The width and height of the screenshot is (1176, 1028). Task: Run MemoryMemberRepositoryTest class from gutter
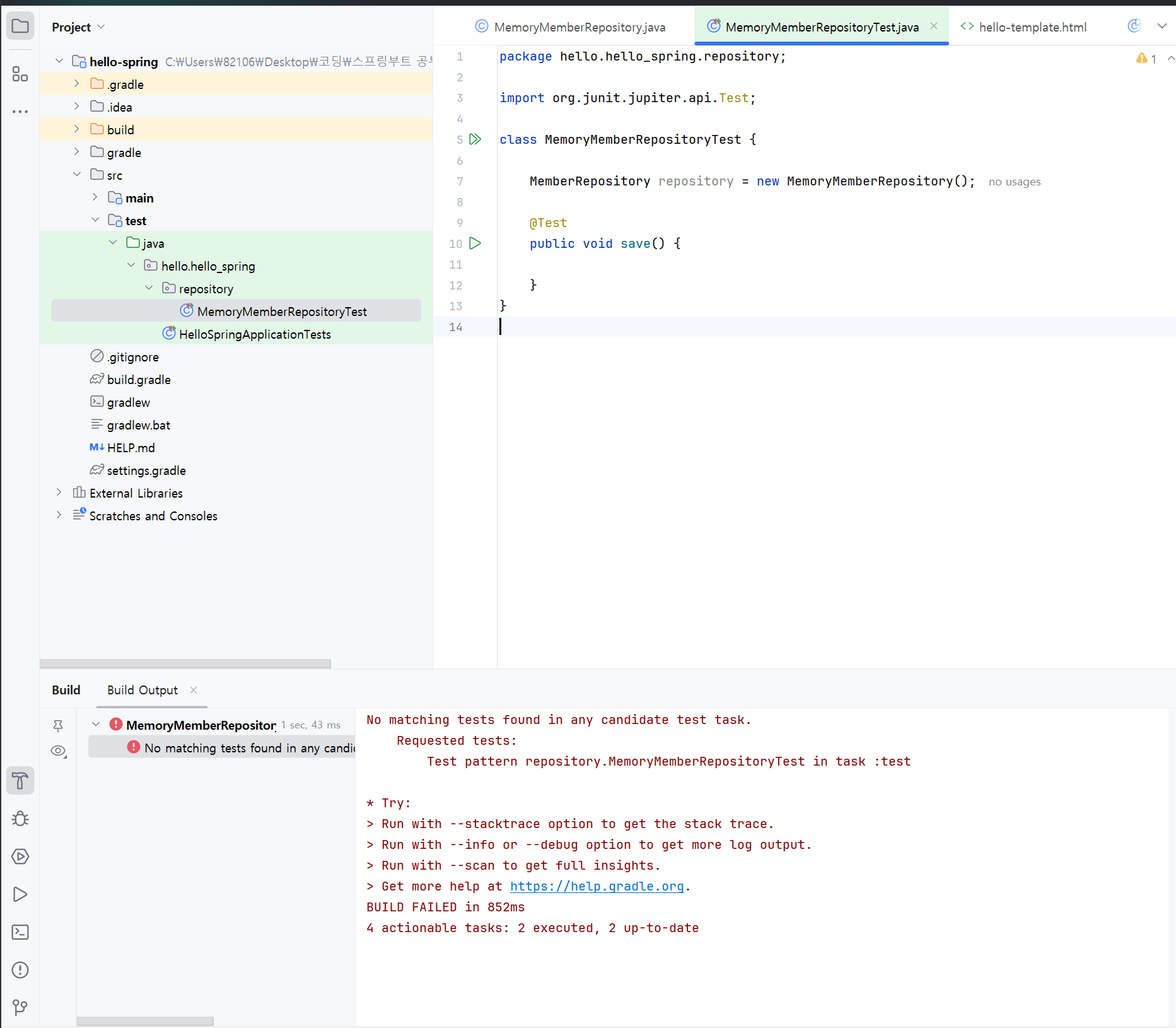475,139
